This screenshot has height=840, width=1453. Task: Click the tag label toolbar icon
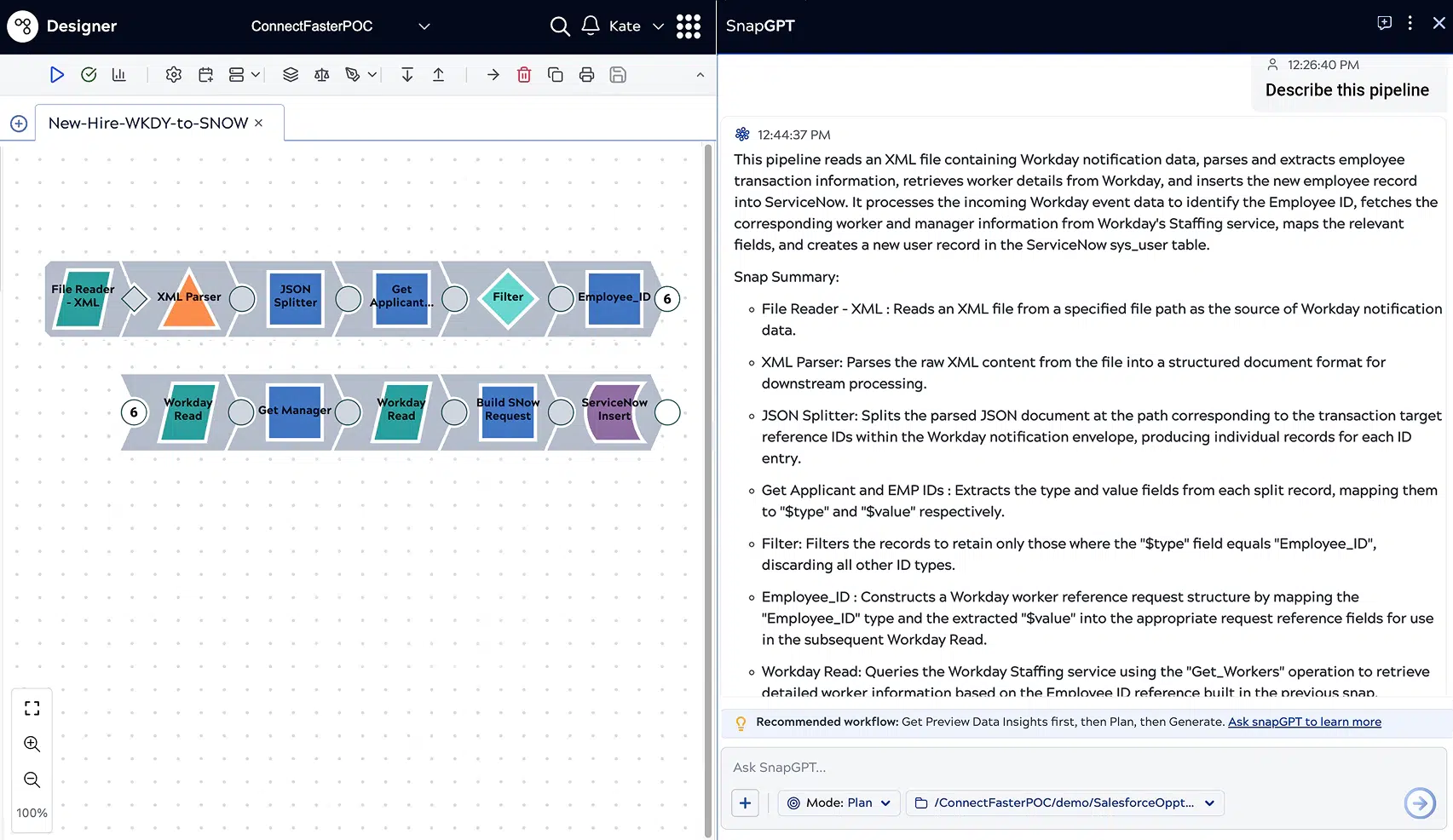click(353, 75)
